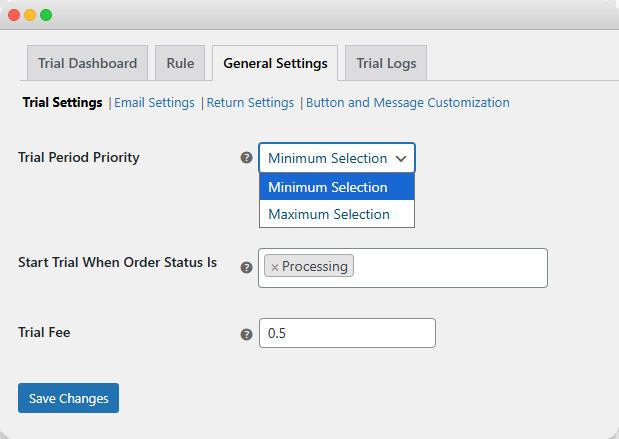Screen dimensions: 619x439
Task: Collapse the Trial Period Priority dropdown
Action: point(337,158)
